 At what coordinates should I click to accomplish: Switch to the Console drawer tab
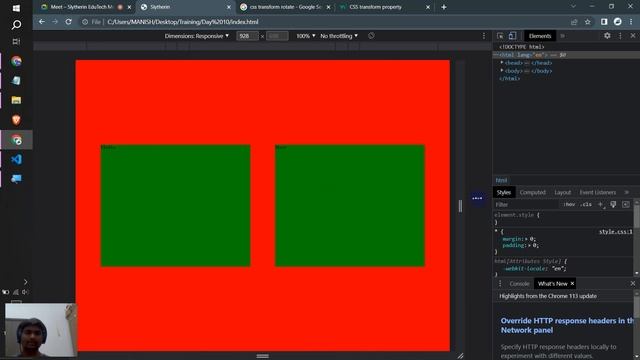tap(519, 283)
